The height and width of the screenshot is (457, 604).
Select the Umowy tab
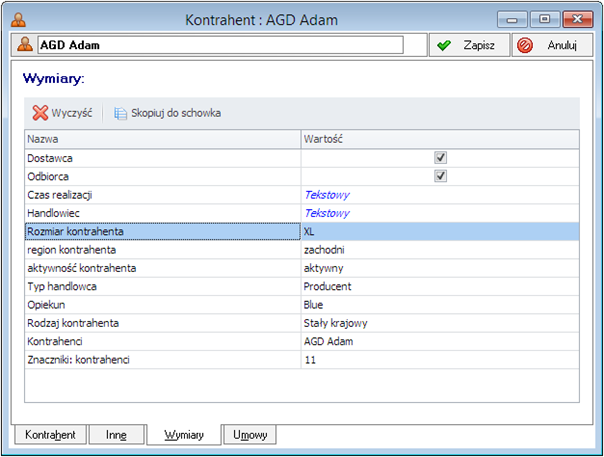pos(249,435)
